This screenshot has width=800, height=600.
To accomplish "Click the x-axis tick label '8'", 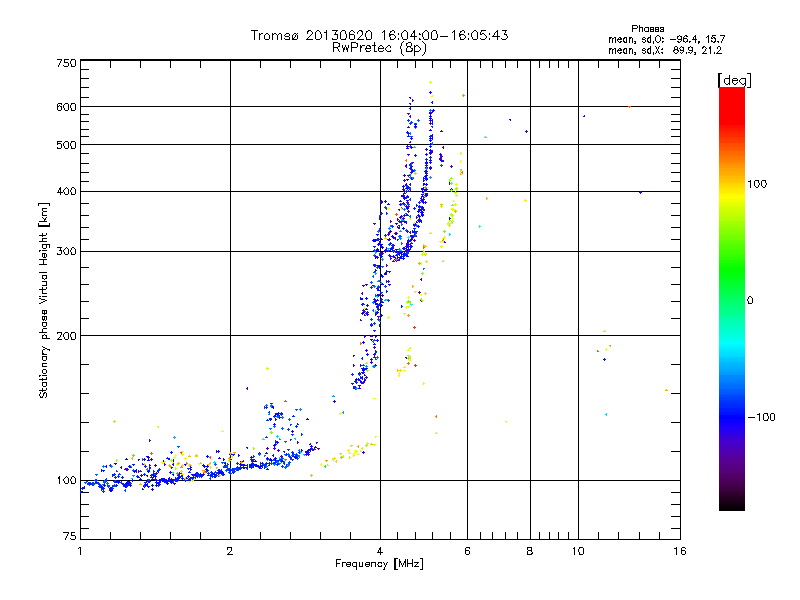I will [530, 551].
